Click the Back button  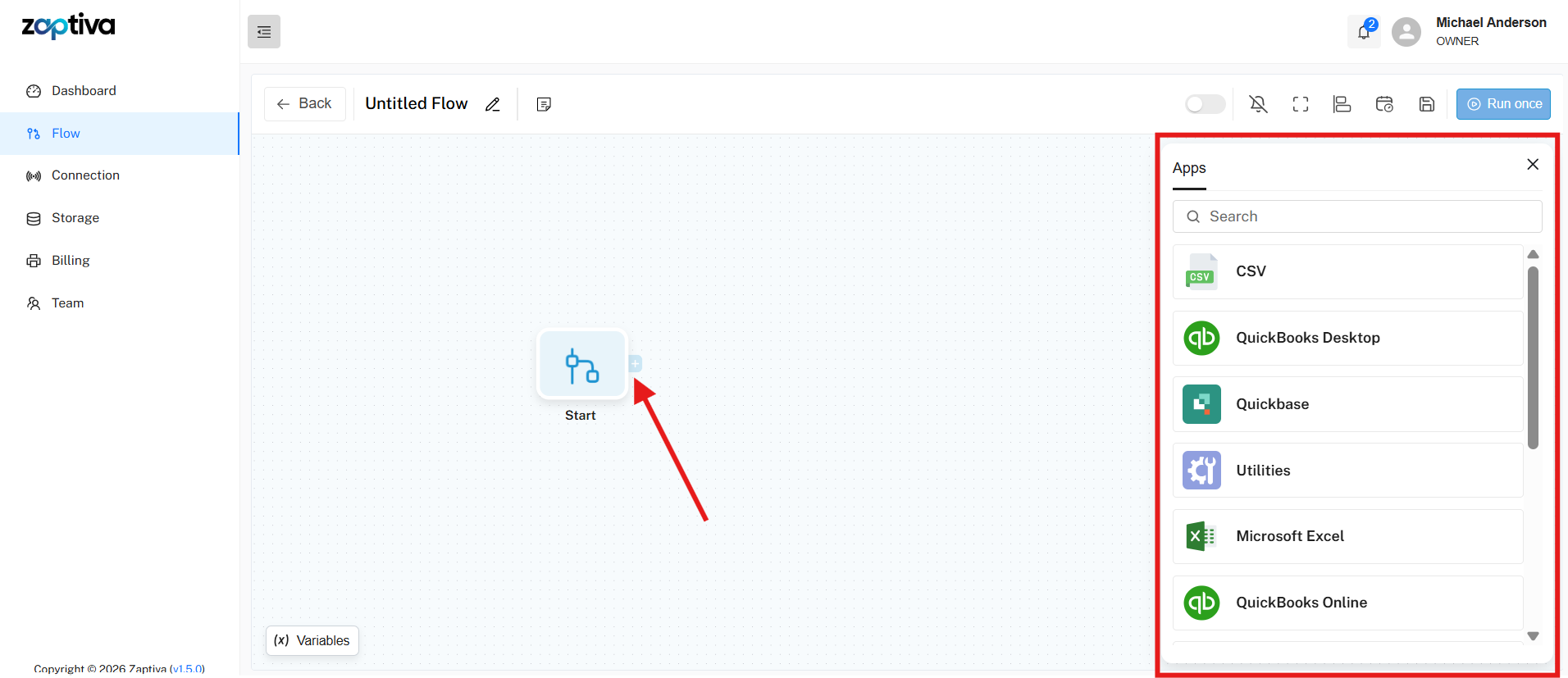304,104
